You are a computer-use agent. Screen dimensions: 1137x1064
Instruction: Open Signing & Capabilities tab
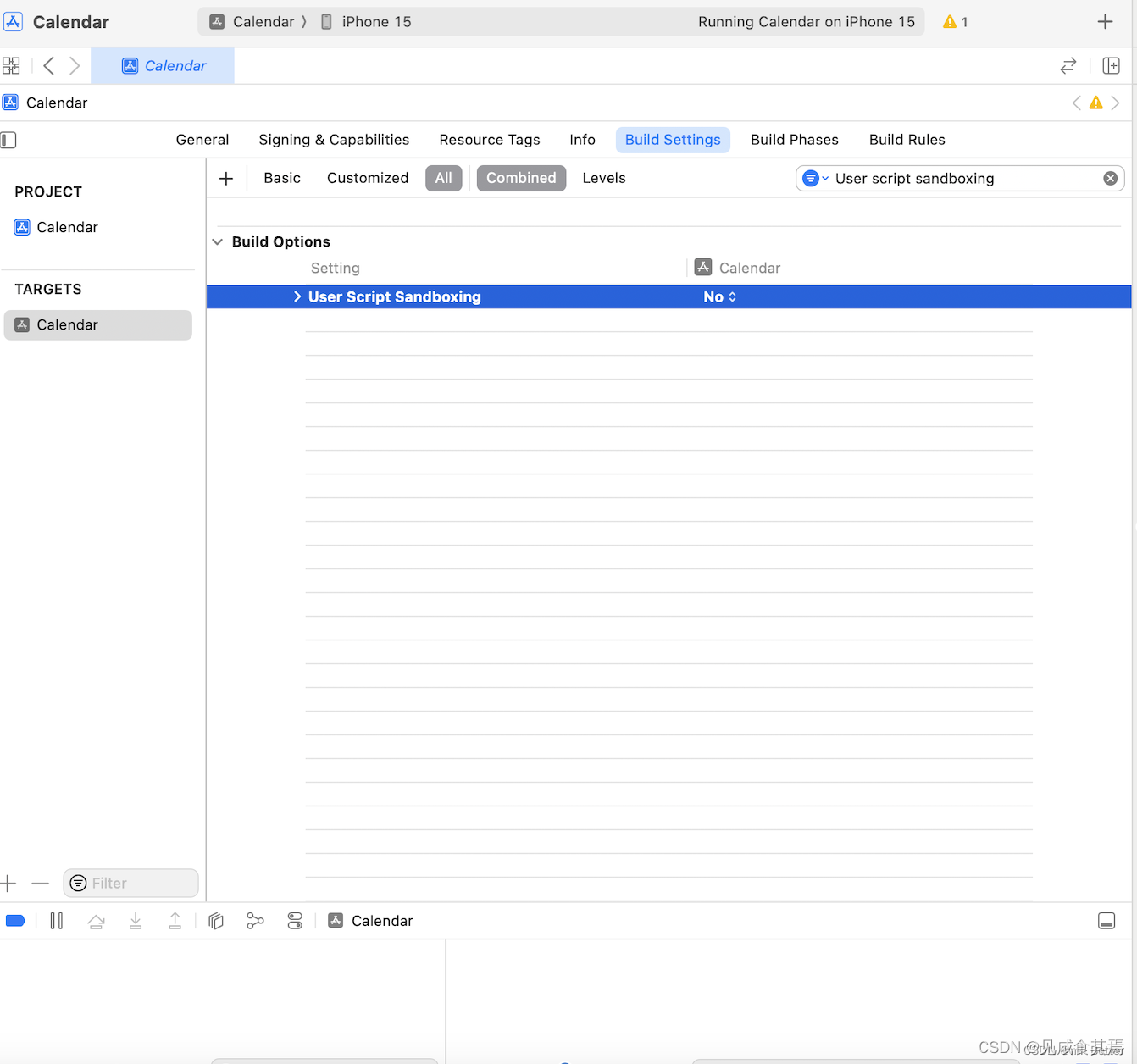tap(334, 140)
